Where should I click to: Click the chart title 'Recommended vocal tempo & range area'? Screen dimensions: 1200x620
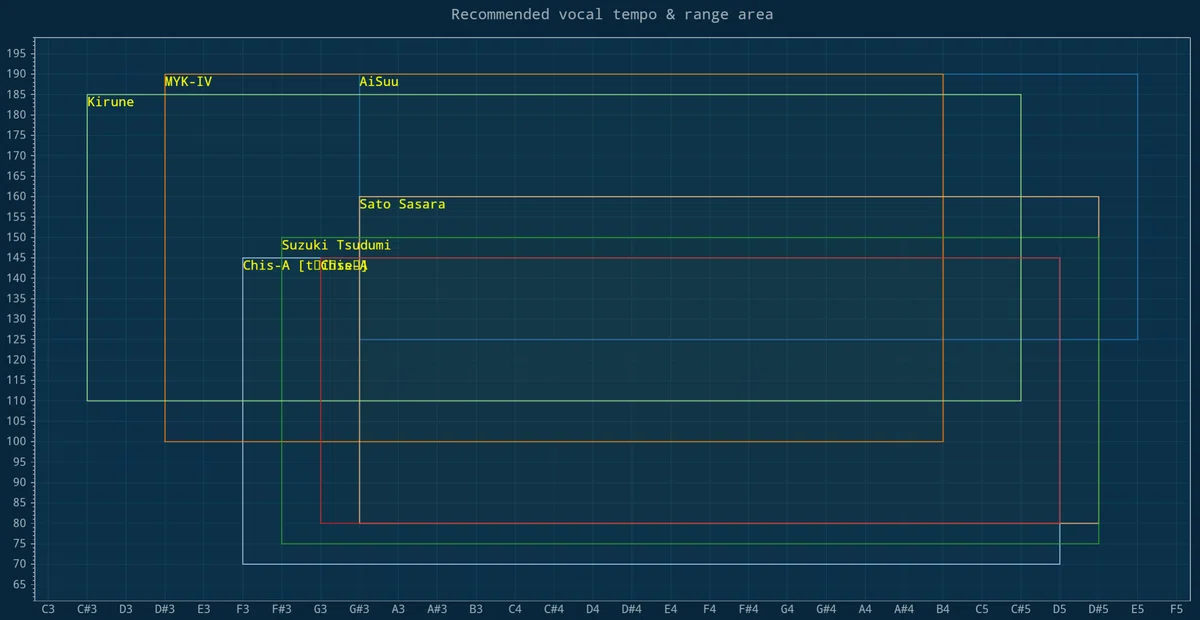[612, 14]
